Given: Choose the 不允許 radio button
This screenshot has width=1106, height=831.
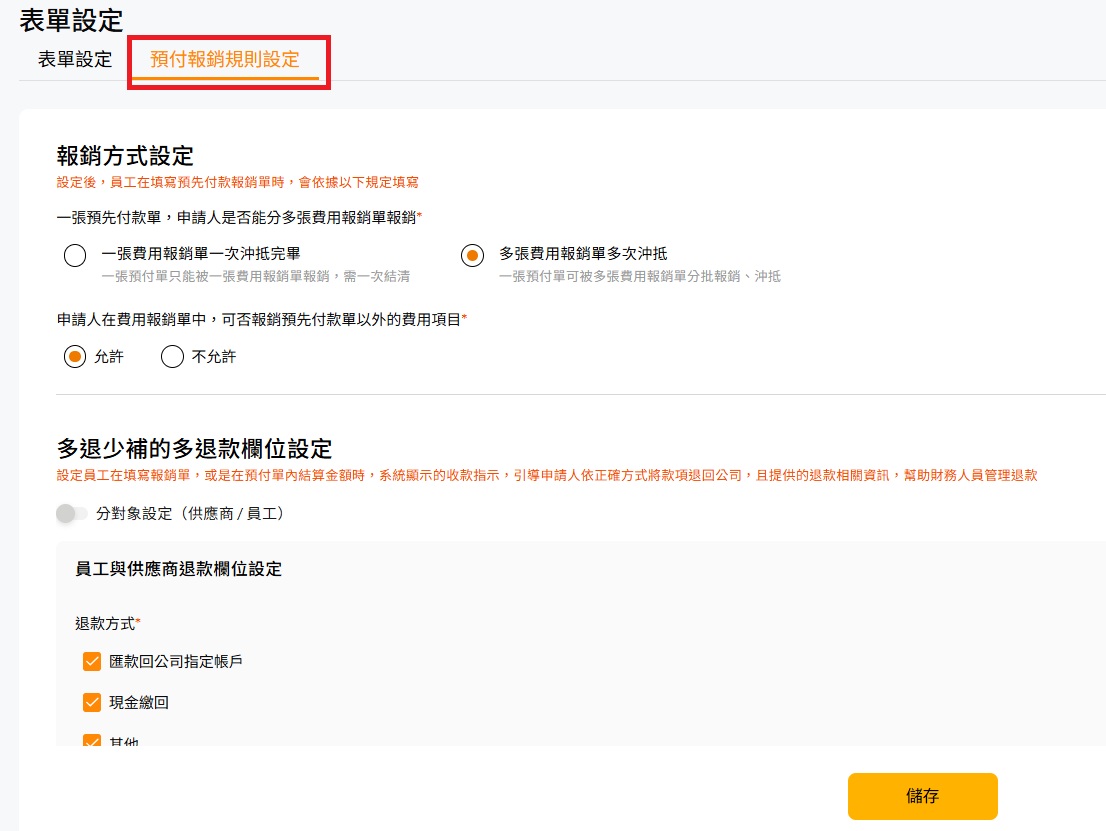Looking at the screenshot, I should 172,356.
